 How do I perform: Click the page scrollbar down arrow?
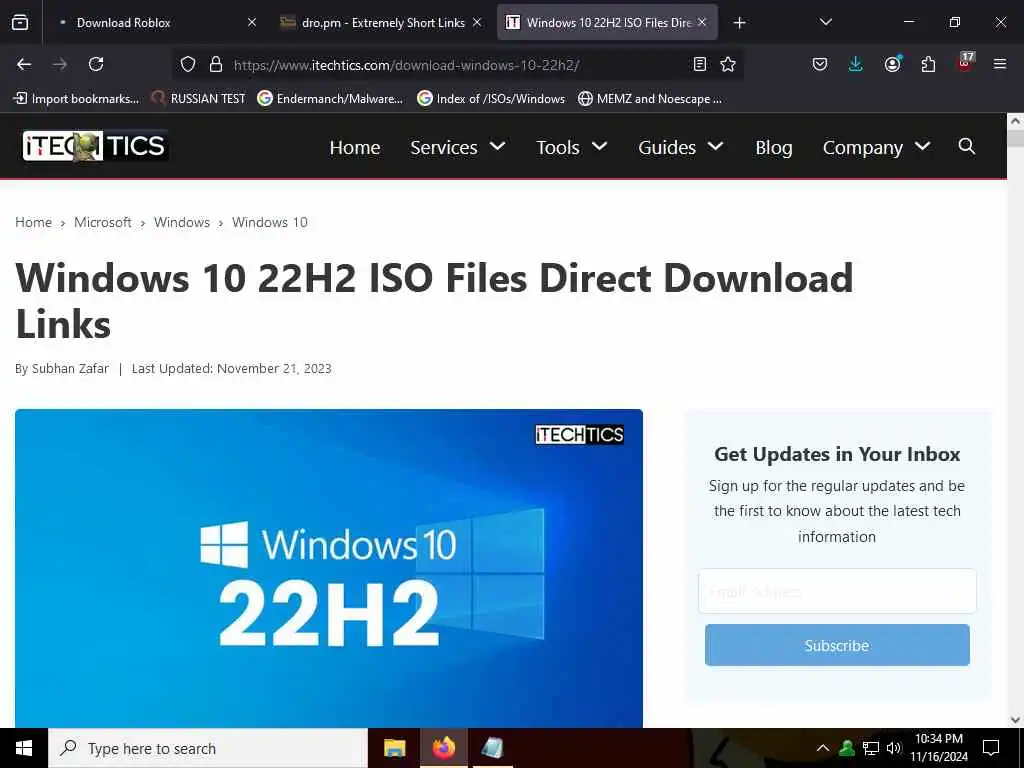1015,720
